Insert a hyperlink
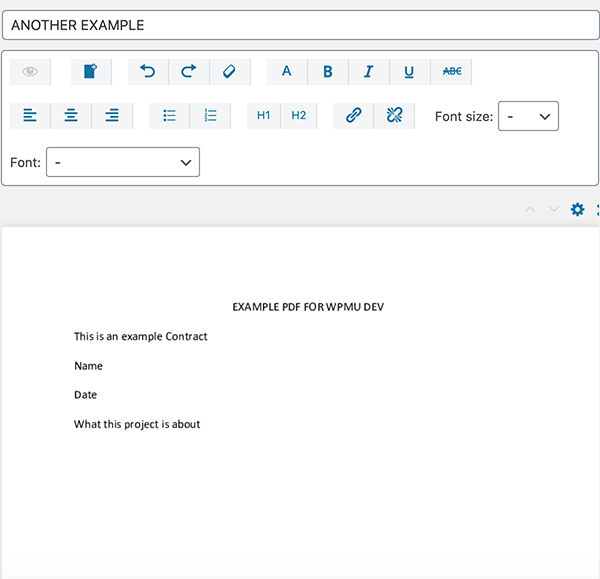600x579 pixels. coord(353,116)
